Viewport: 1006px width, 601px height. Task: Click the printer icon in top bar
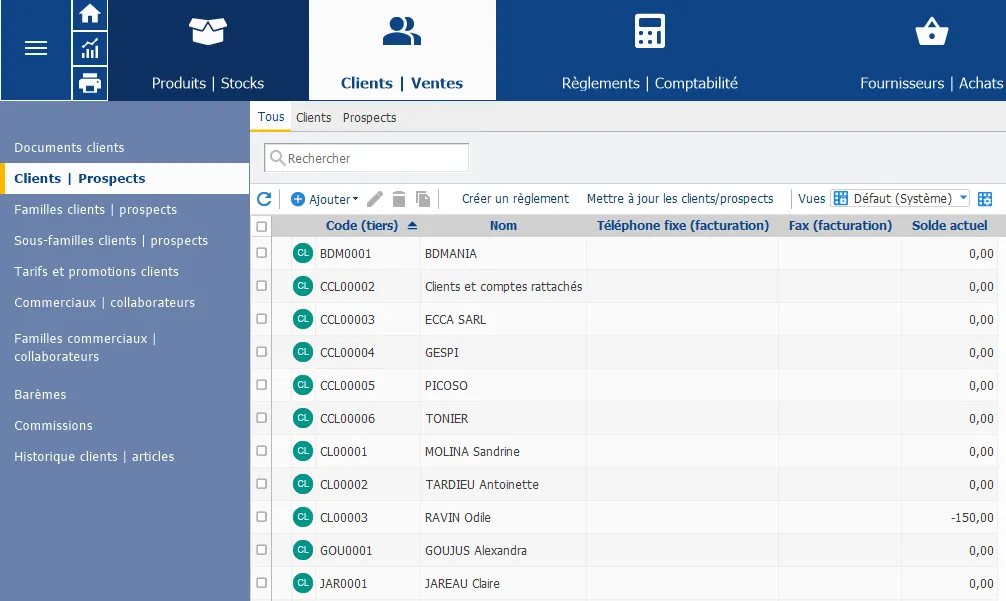90,83
